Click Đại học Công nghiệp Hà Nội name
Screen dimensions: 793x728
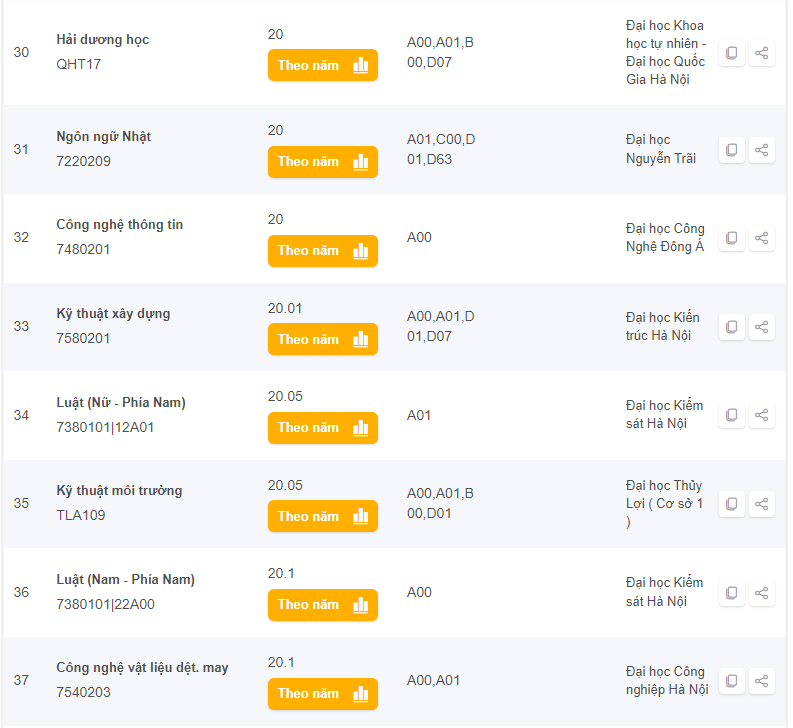tap(666, 680)
